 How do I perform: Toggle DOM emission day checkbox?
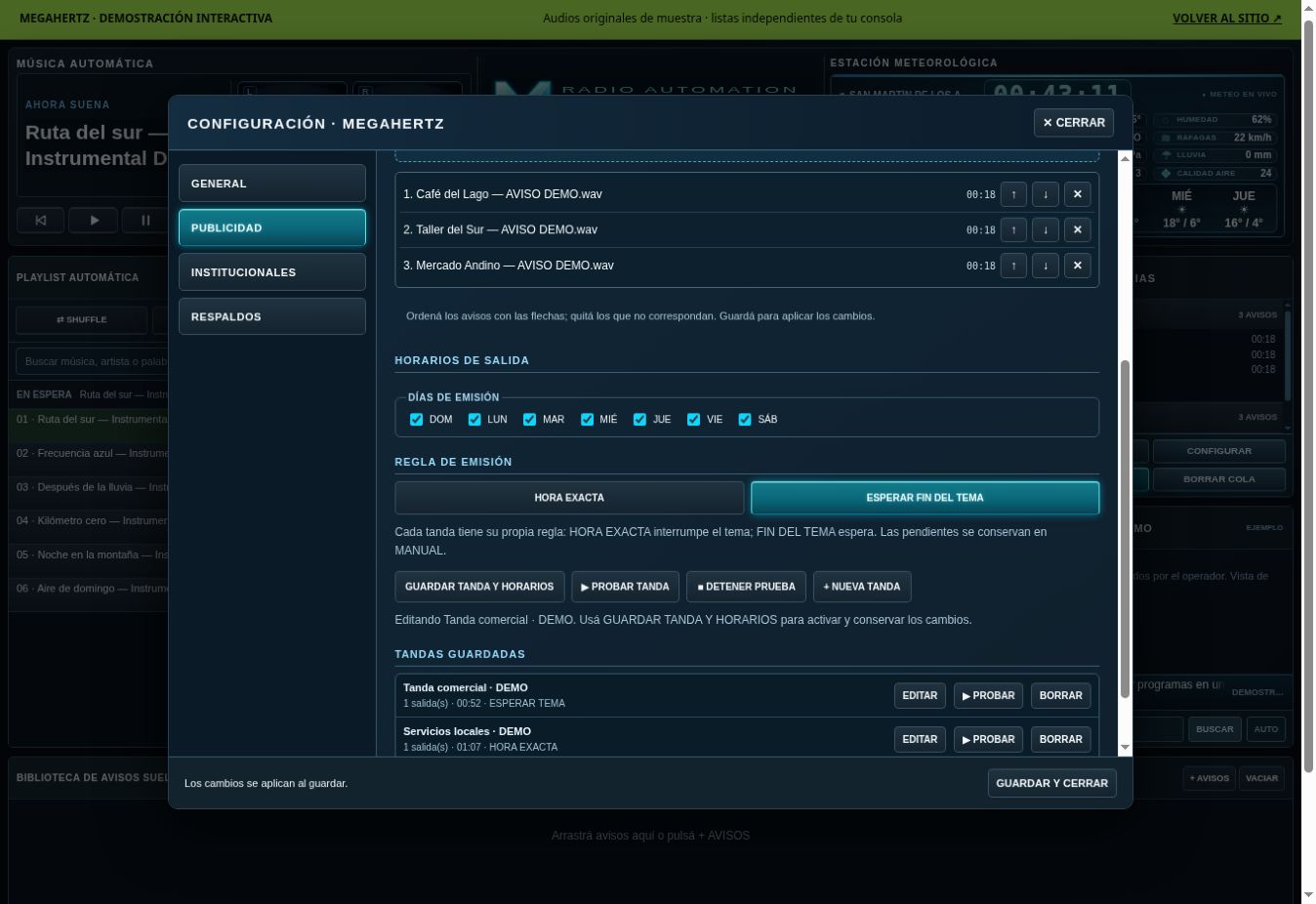(417, 420)
